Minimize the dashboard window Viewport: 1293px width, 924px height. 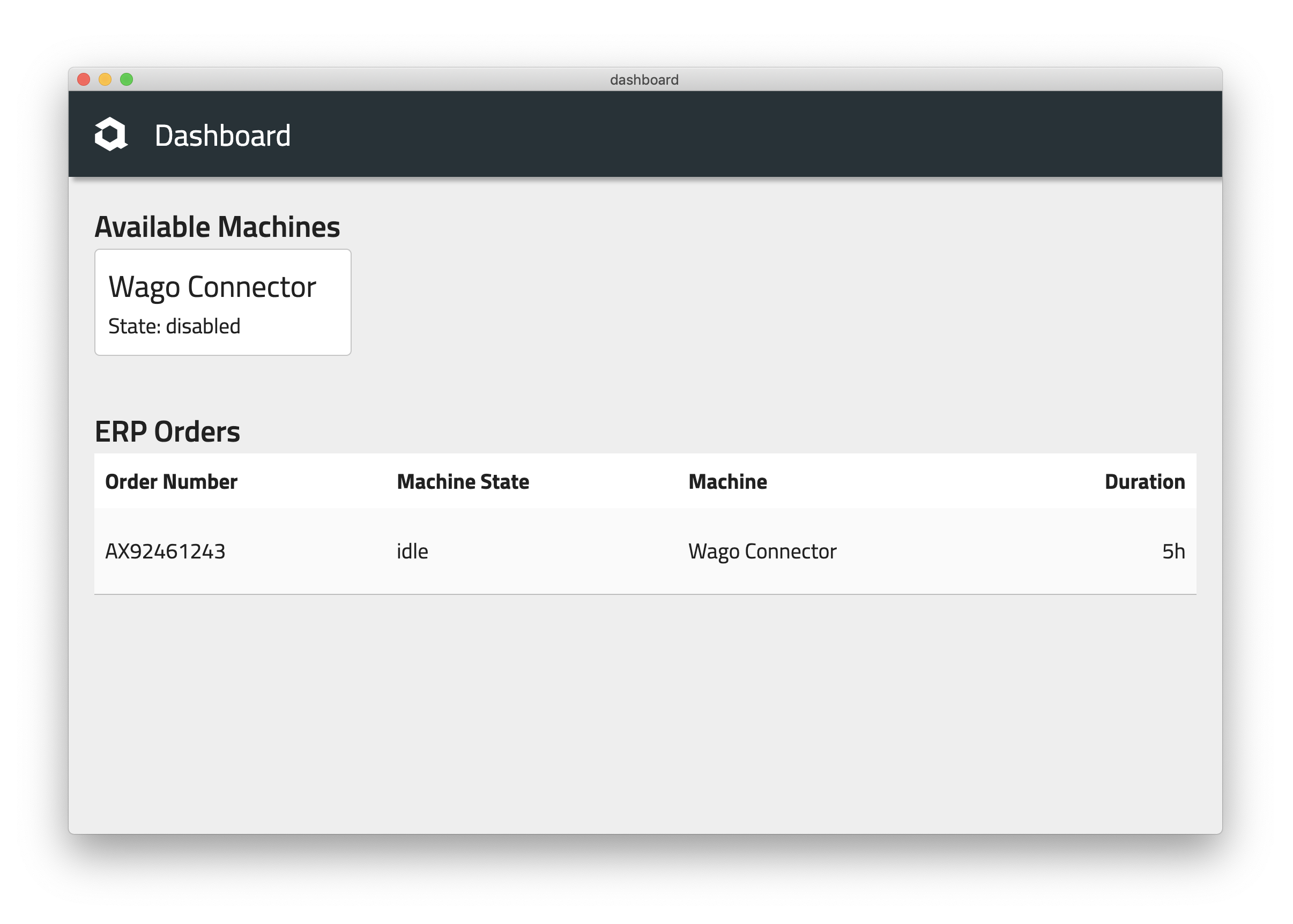[105, 80]
